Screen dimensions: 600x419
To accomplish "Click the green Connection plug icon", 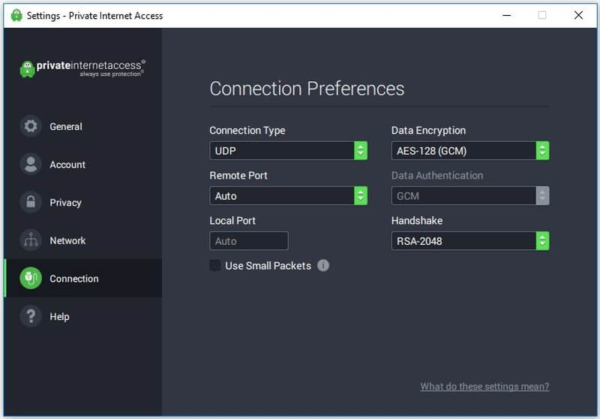I will coord(31,278).
